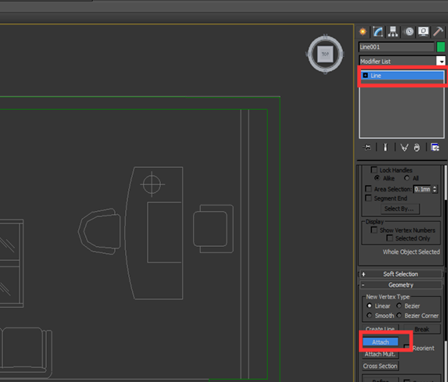This screenshot has height=382, width=448.
Task: Click the Select By... button
Action: click(399, 209)
